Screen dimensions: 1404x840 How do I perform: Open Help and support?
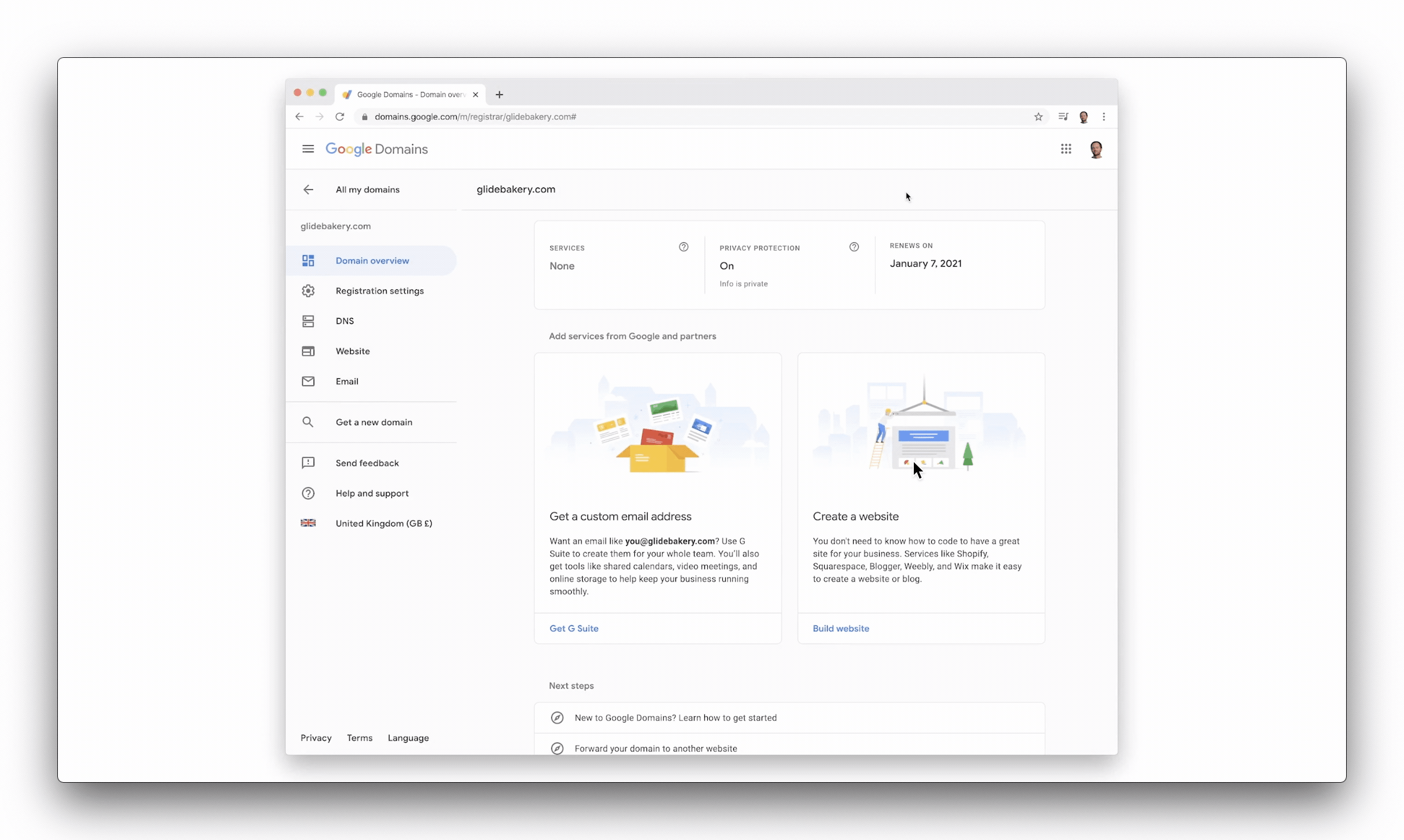[372, 493]
